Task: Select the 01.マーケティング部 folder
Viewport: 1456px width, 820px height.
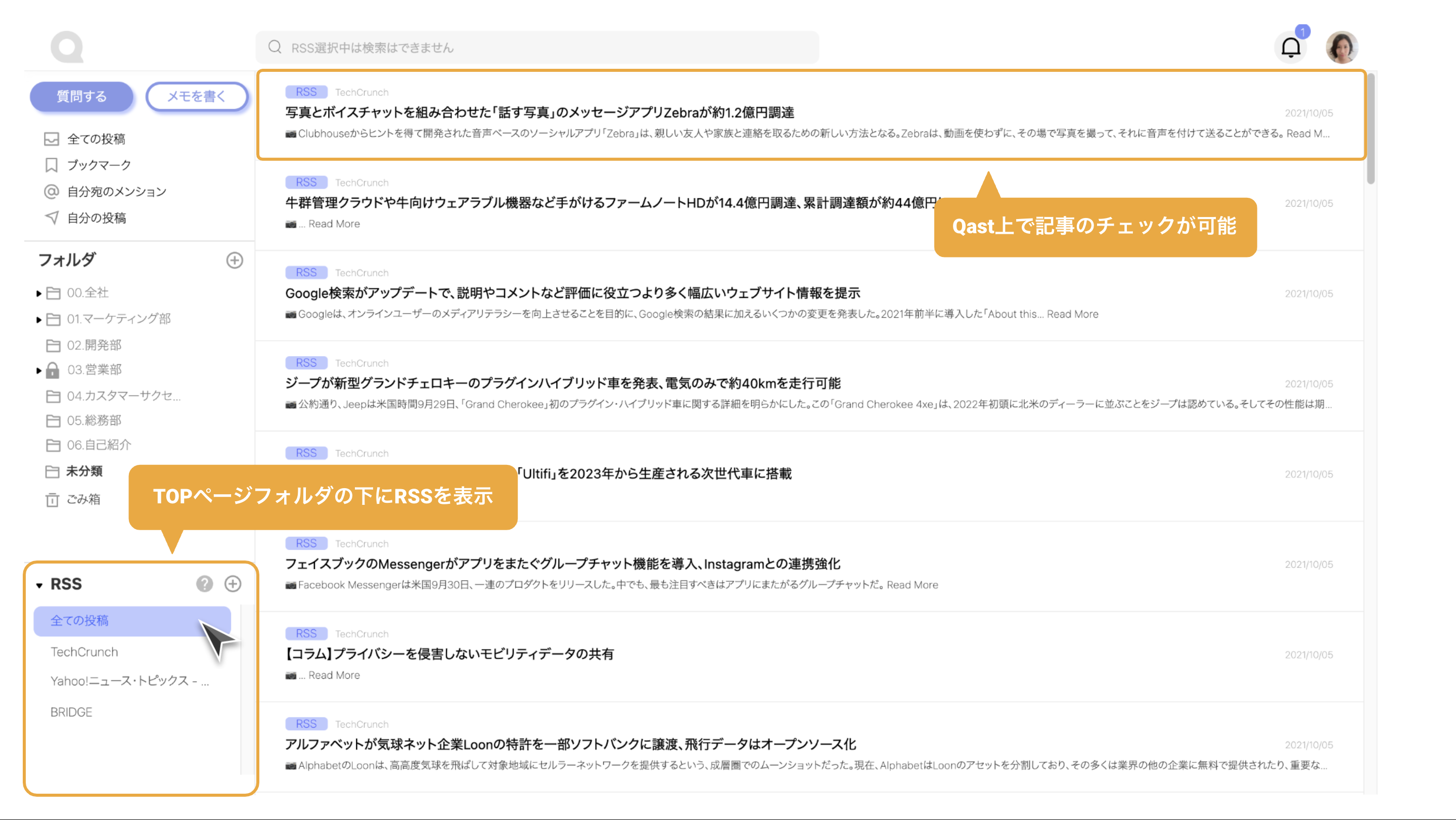Action: point(119,319)
